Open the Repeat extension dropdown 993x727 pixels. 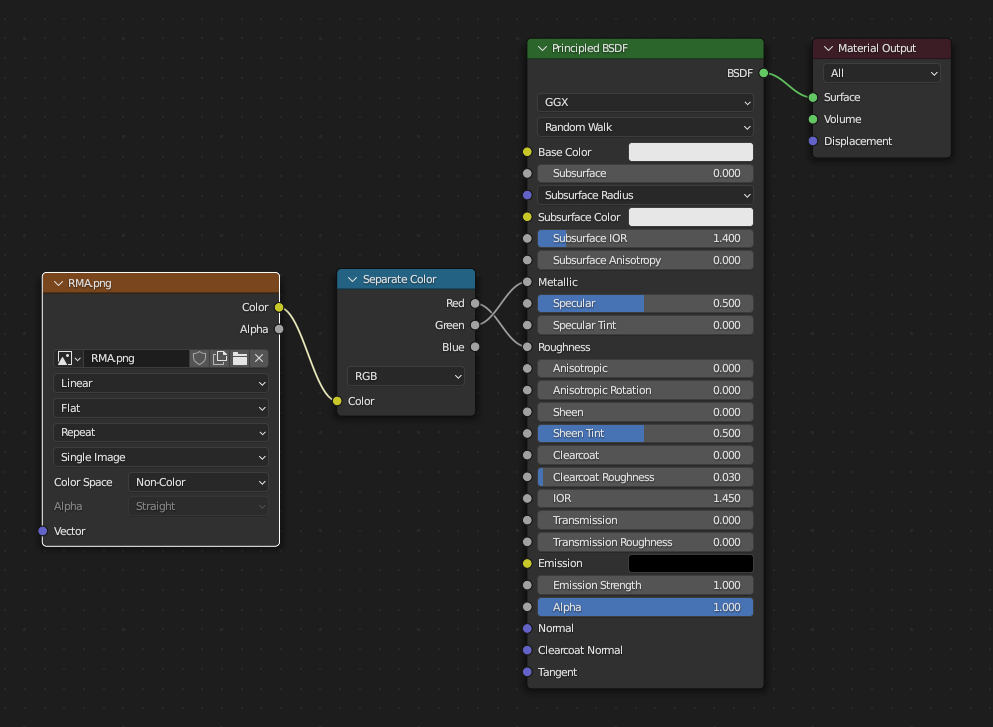(x=161, y=433)
